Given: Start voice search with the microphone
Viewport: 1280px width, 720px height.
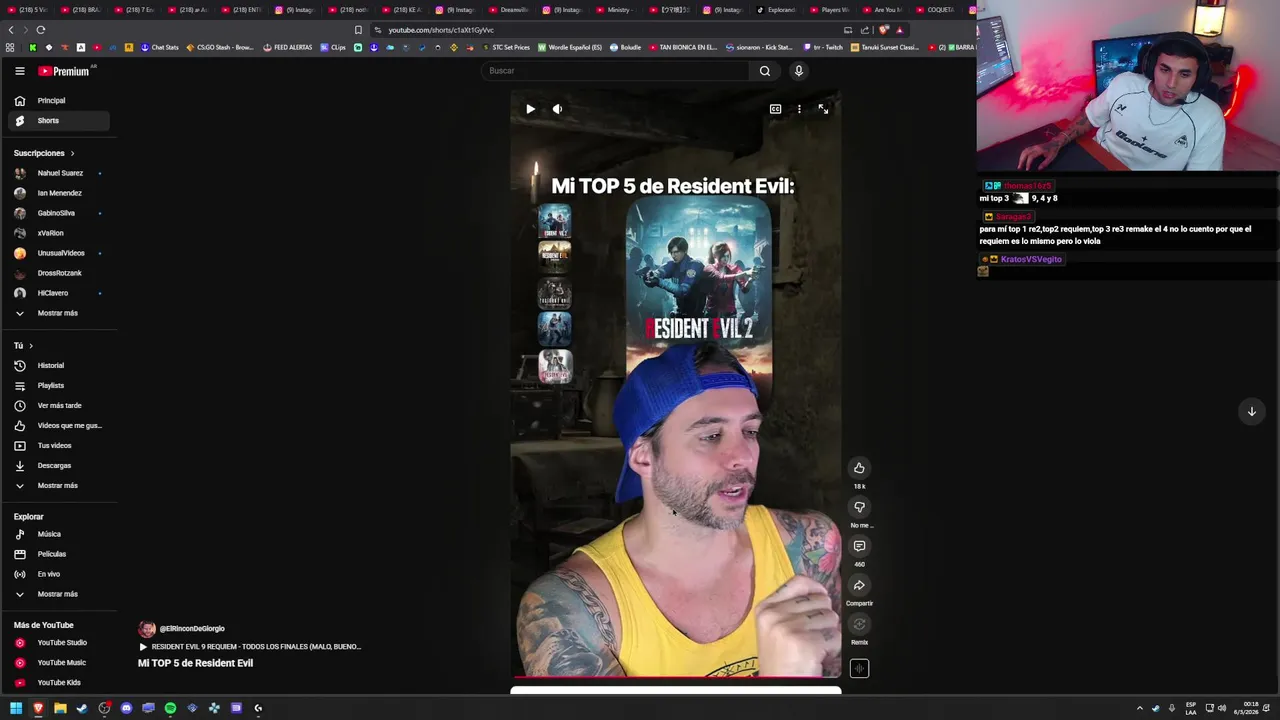Looking at the screenshot, I should [798, 71].
